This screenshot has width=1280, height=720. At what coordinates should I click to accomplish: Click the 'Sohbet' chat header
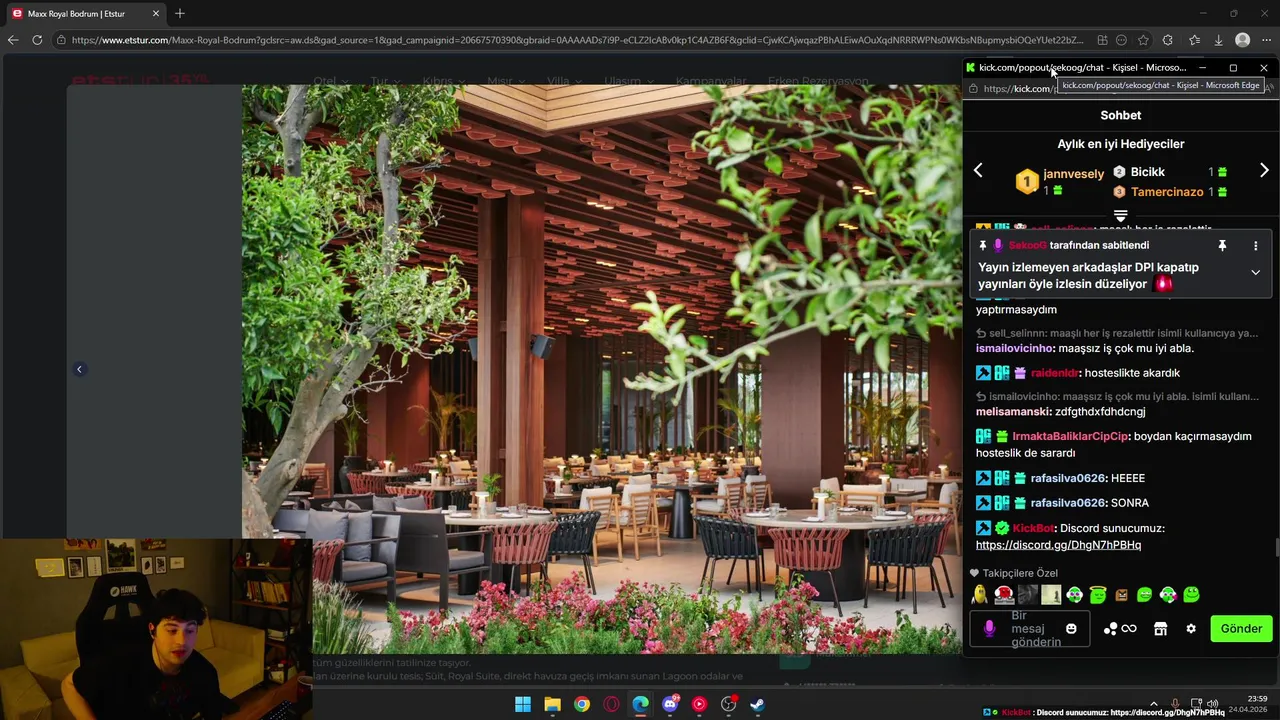tap(1121, 115)
